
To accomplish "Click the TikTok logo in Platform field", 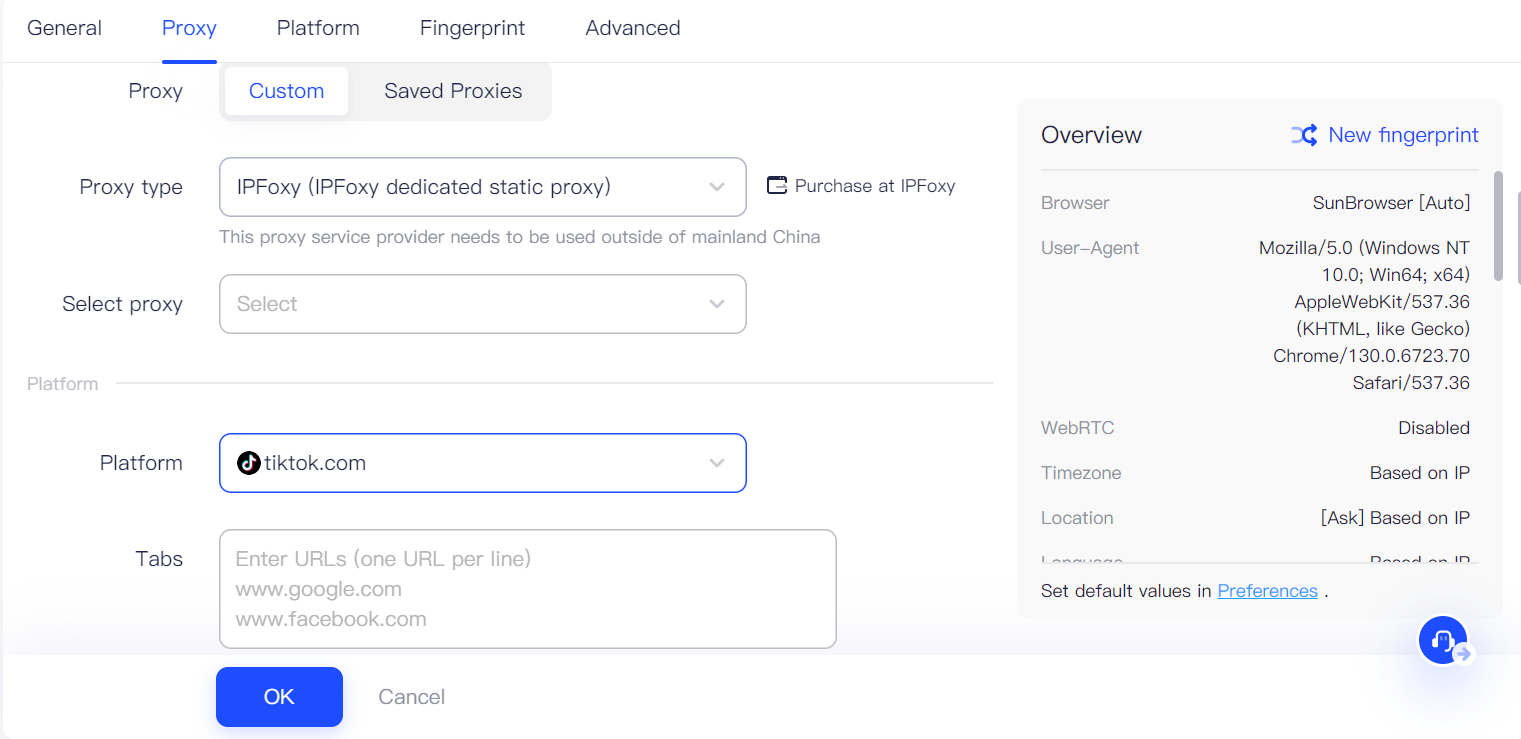I will pos(248,463).
